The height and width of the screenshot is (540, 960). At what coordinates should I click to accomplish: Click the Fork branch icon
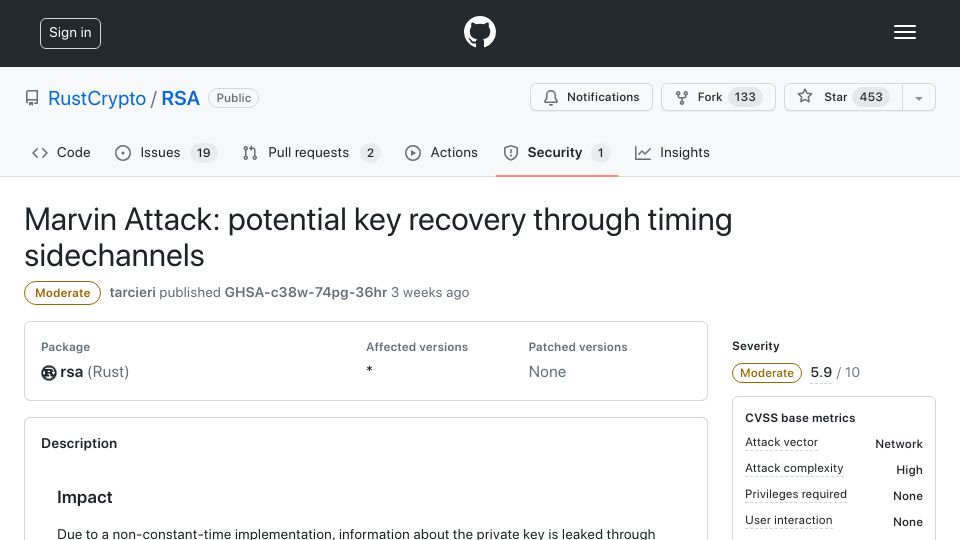(681, 97)
